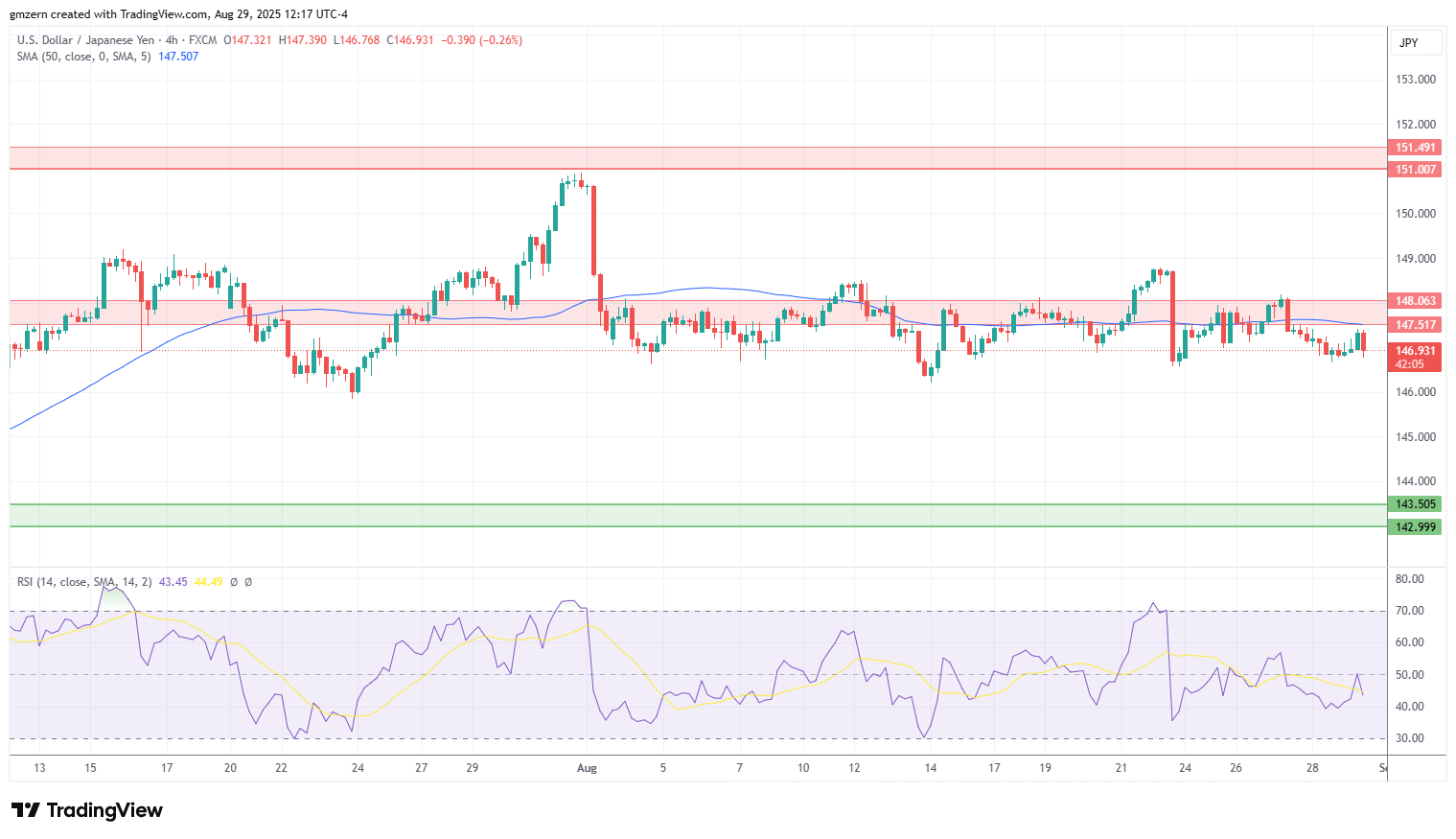Image resolution: width=1456 pixels, height=839 pixels.
Task: Click the date label 21 on time axis
Action: coord(1121,768)
